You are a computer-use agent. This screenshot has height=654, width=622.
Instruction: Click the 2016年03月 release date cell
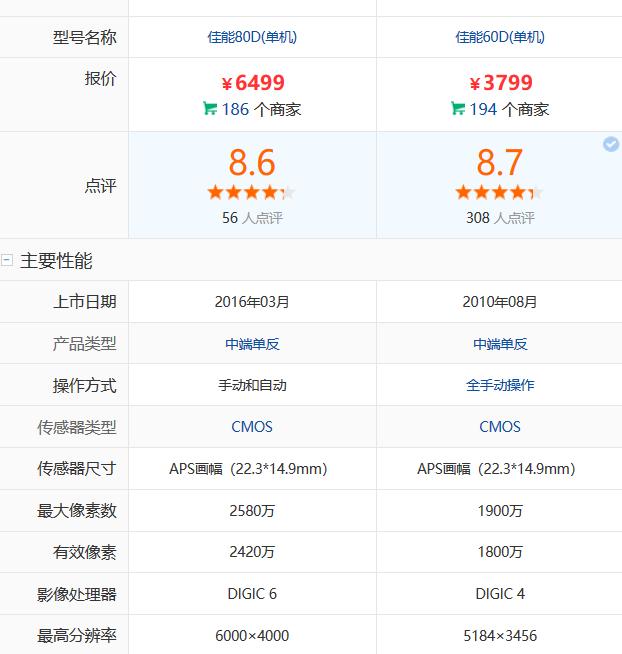click(252, 302)
